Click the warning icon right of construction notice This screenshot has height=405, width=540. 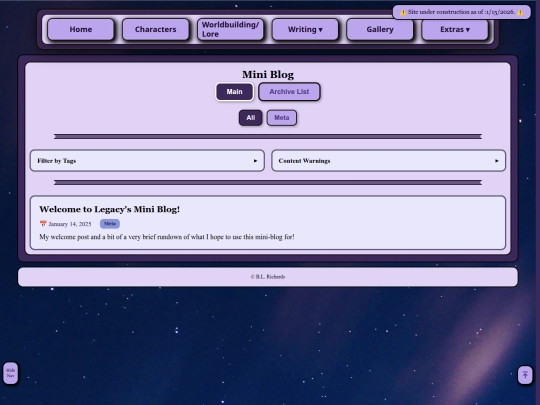(520, 12)
